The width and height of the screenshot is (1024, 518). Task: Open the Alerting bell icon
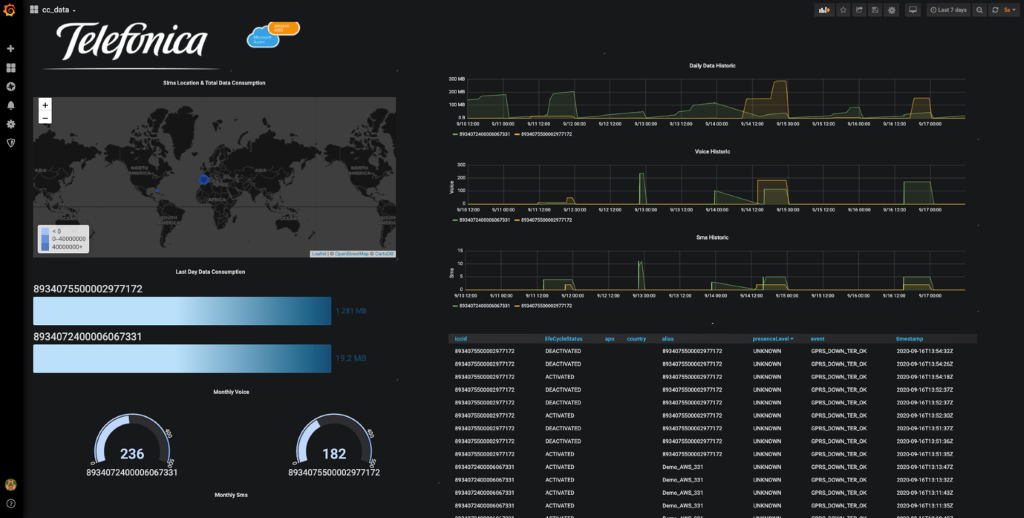pos(11,105)
